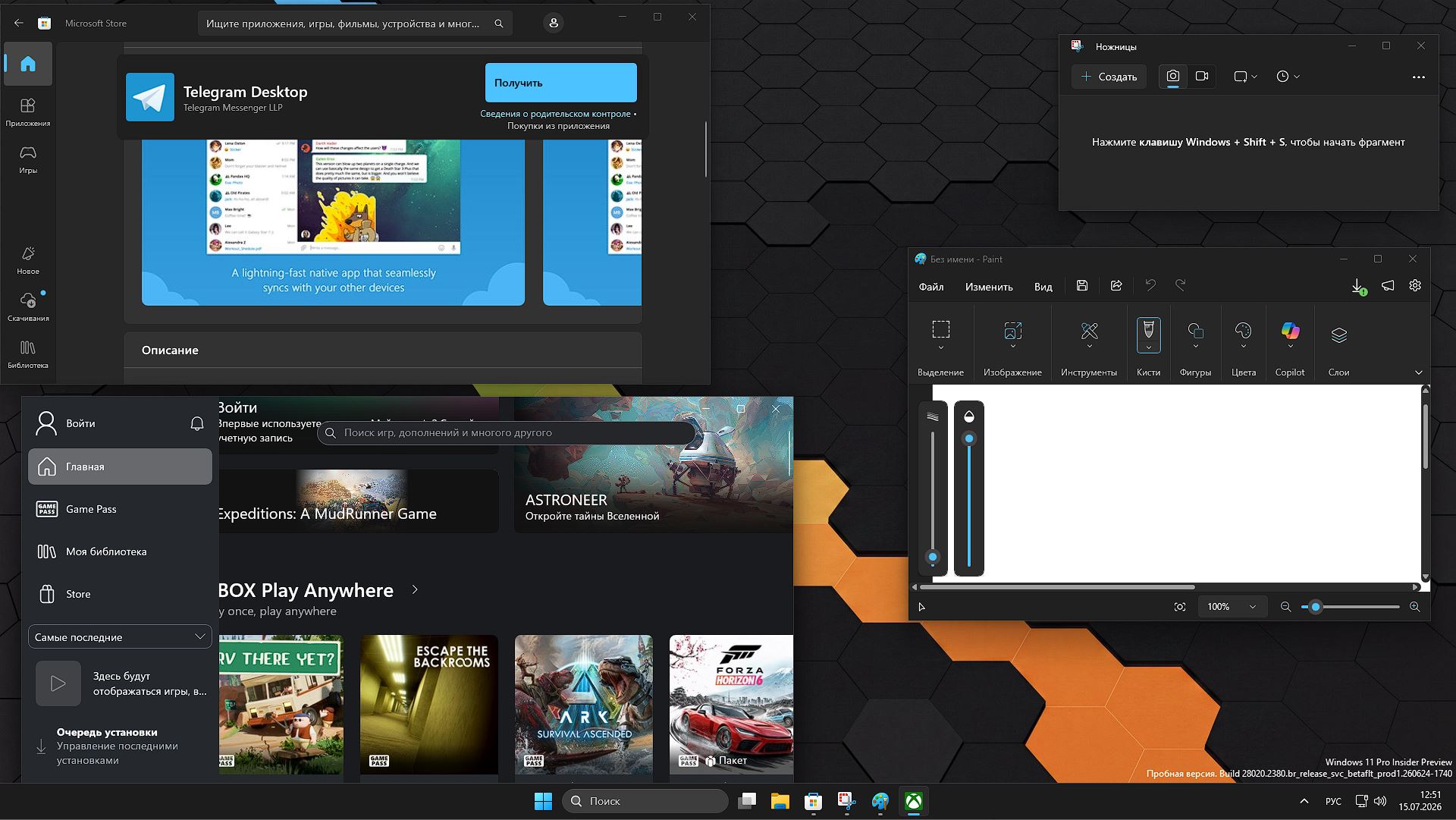Screen dimensions: 1456x820
Task: Open delay timer dropdown in Snipping Tool
Action: click(x=1288, y=76)
